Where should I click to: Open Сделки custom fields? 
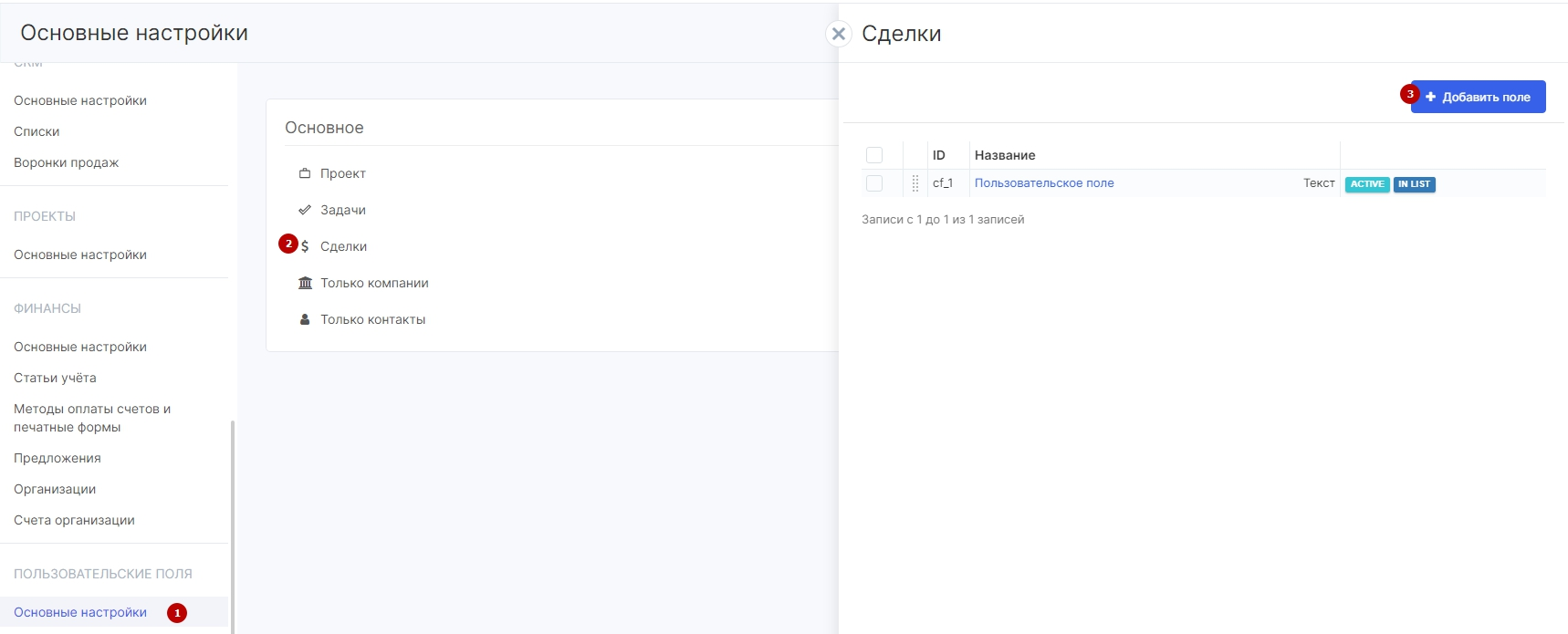pyautogui.click(x=343, y=246)
